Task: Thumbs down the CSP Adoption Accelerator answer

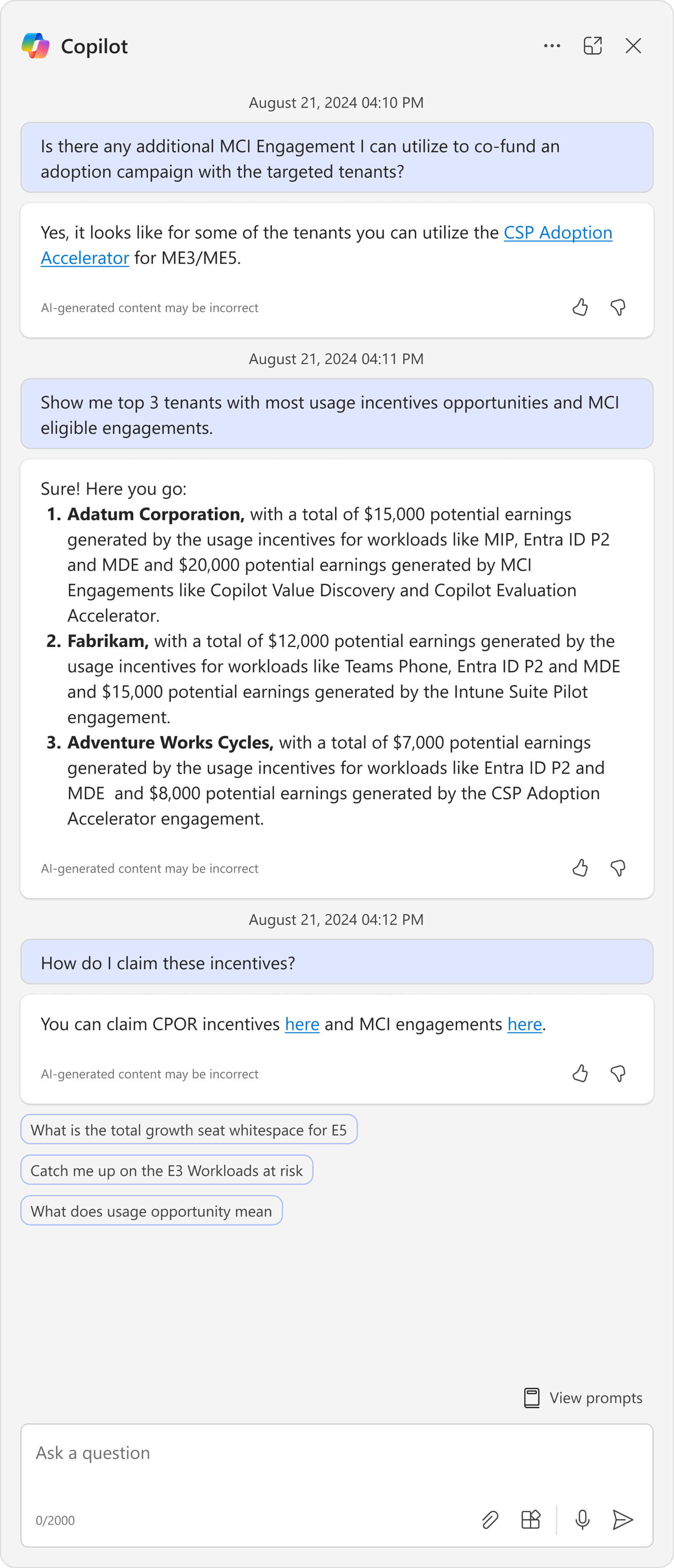Action: point(618,307)
